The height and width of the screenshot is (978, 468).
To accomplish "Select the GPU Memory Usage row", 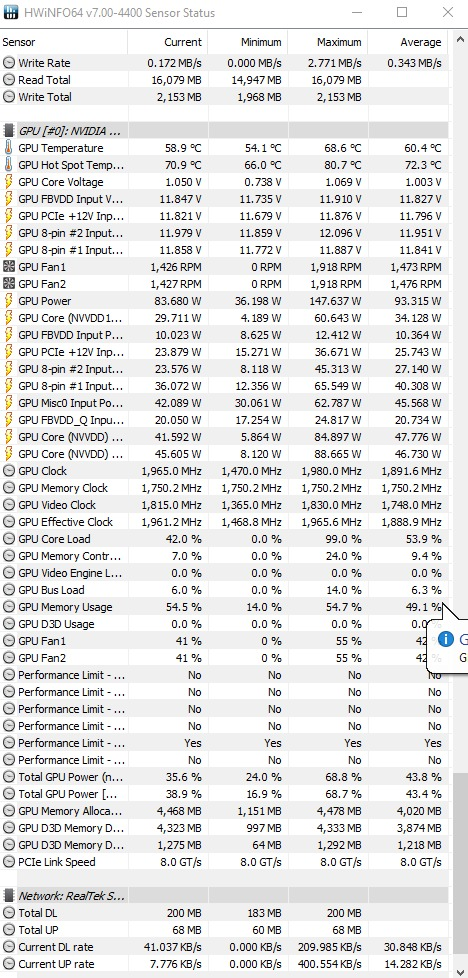I will (x=224, y=607).
